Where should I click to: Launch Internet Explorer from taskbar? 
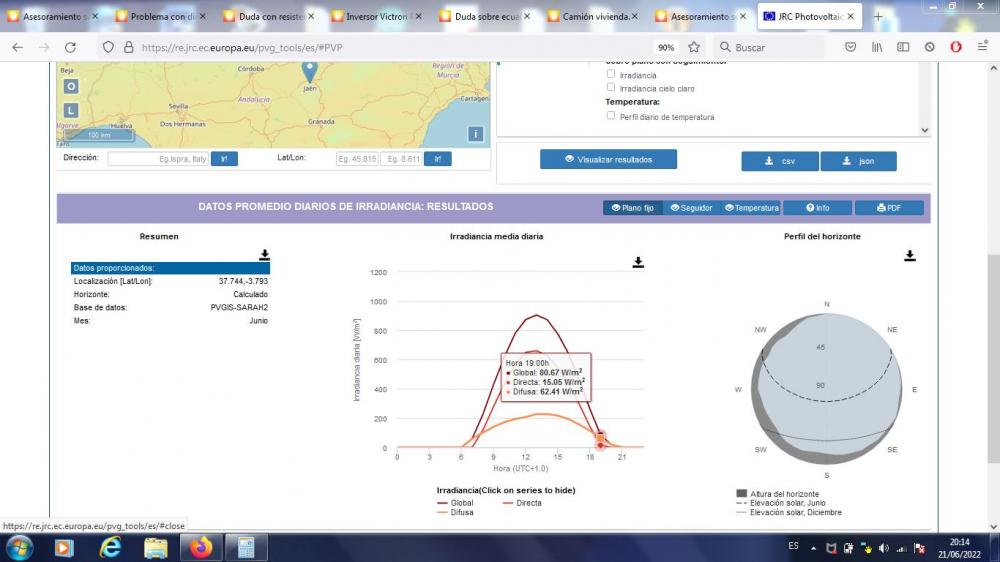tap(110, 547)
